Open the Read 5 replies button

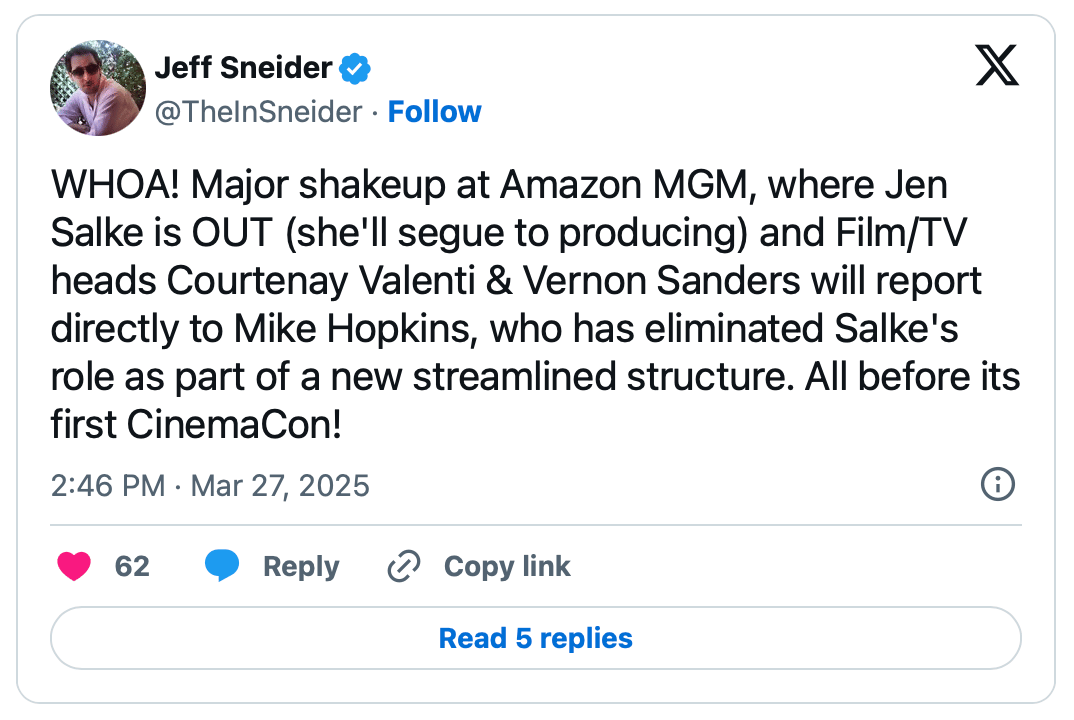(x=536, y=638)
